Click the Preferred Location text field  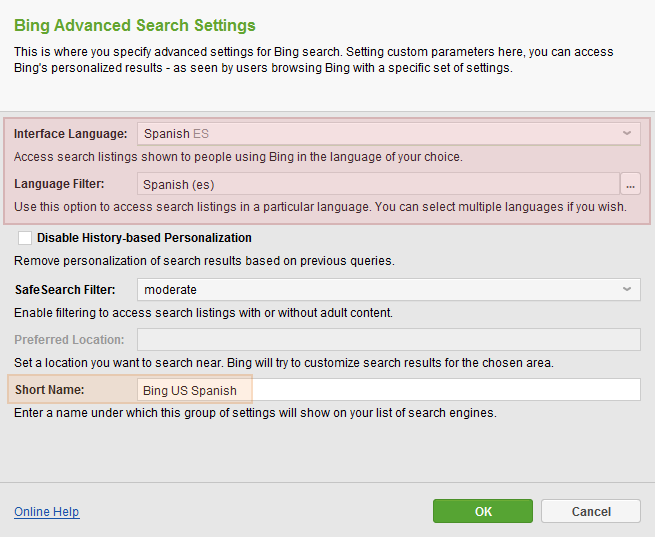pos(388,339)
